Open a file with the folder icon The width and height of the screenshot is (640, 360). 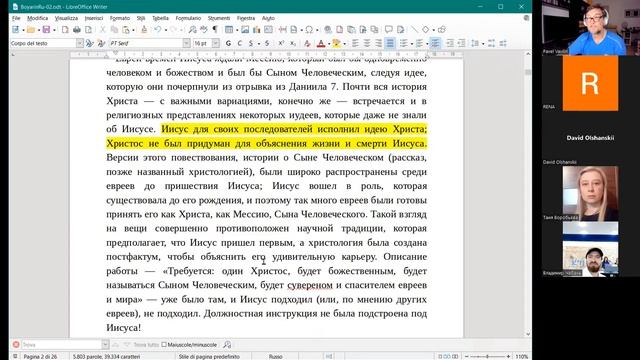point(31,30)
